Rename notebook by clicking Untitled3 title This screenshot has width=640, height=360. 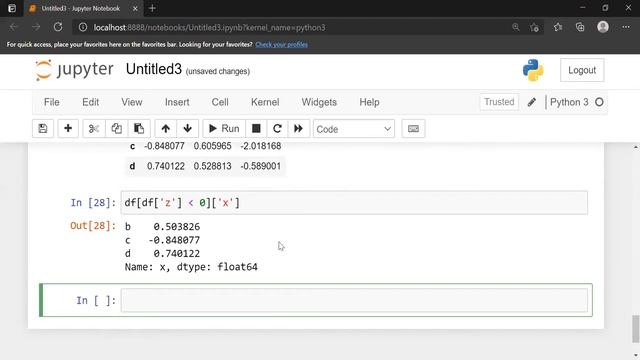pyautogui.click(x=153, y=69)
